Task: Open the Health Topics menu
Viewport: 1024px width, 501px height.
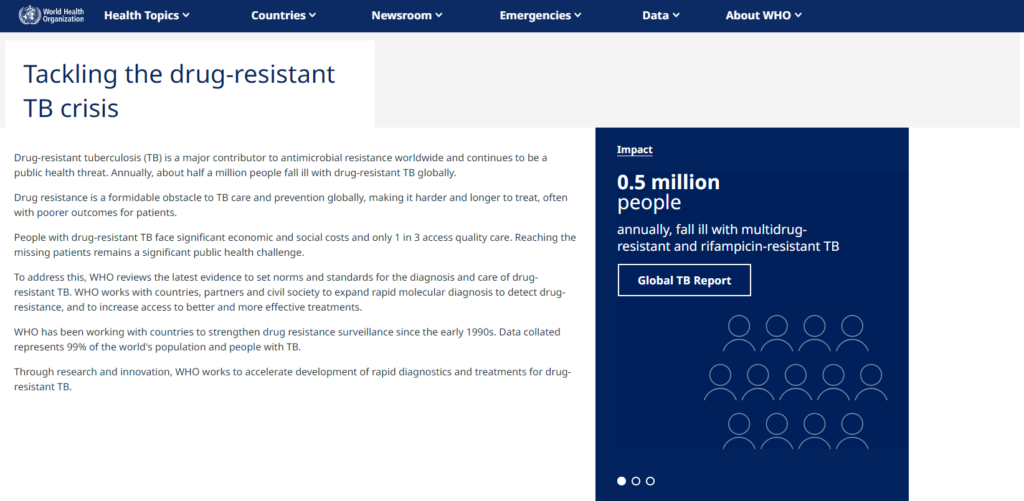Action: click(146, 15)
